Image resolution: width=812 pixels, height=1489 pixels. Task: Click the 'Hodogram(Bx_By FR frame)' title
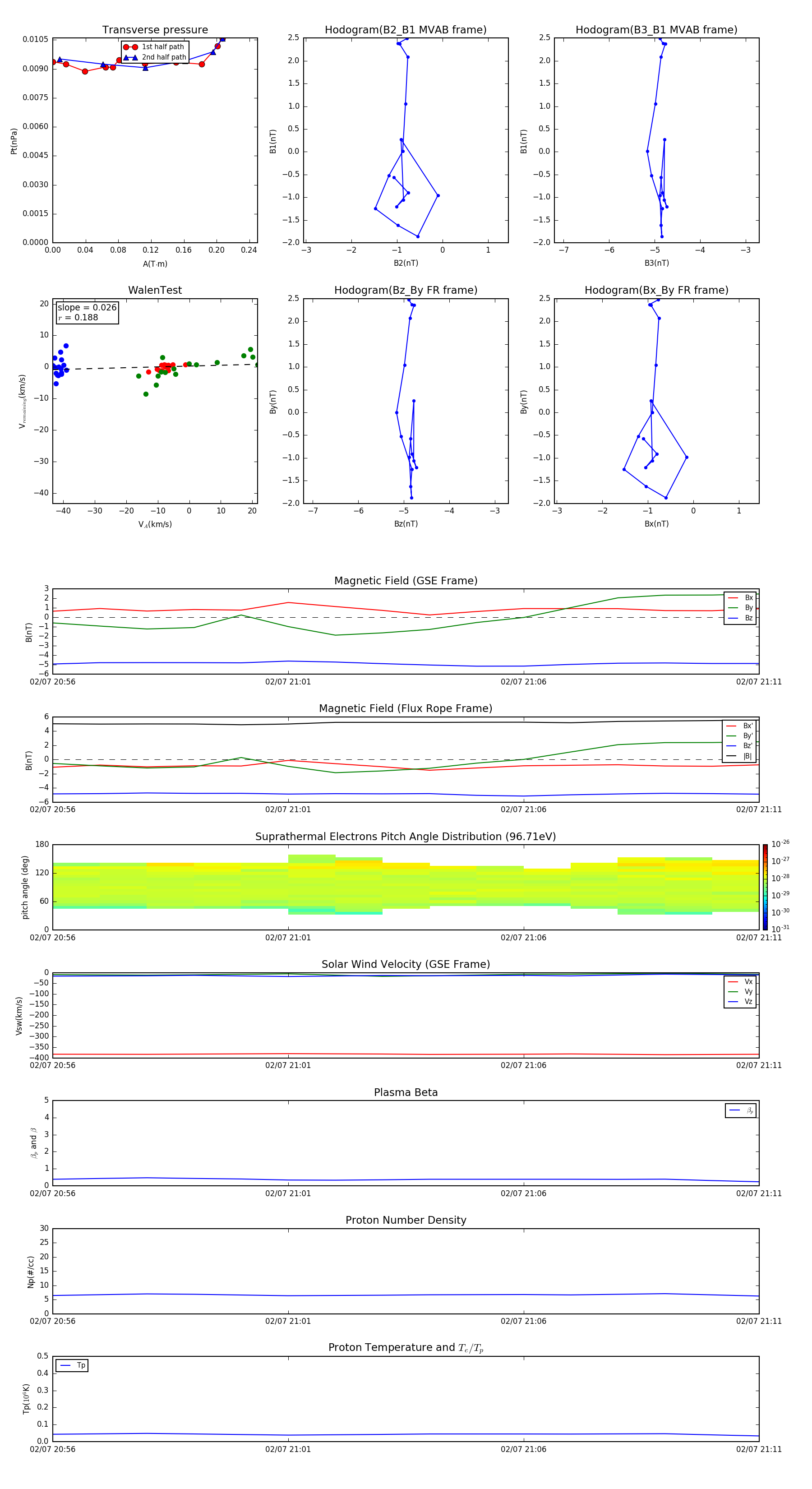tap(656, 290)
